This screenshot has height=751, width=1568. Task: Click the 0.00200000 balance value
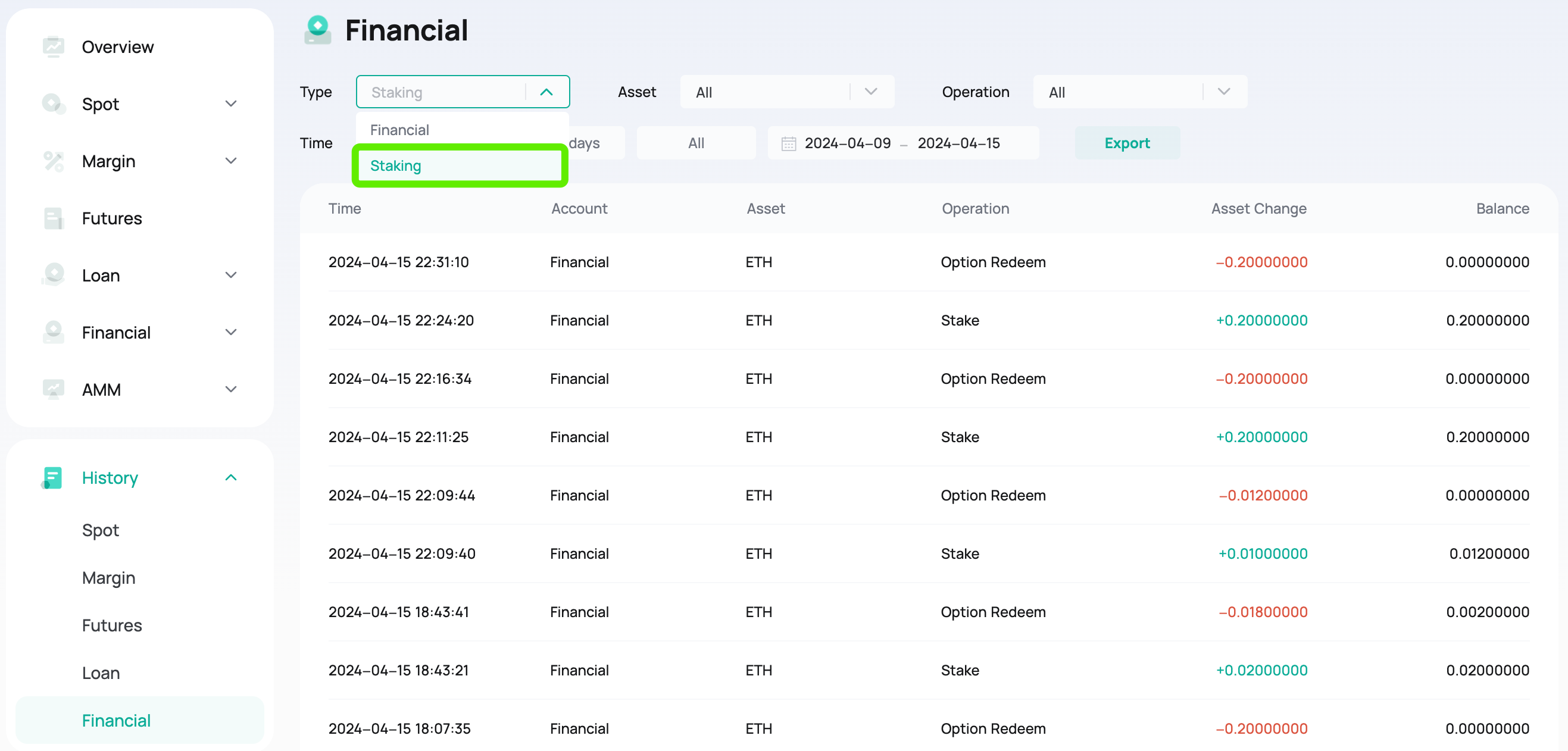(x=1487, y=612)
